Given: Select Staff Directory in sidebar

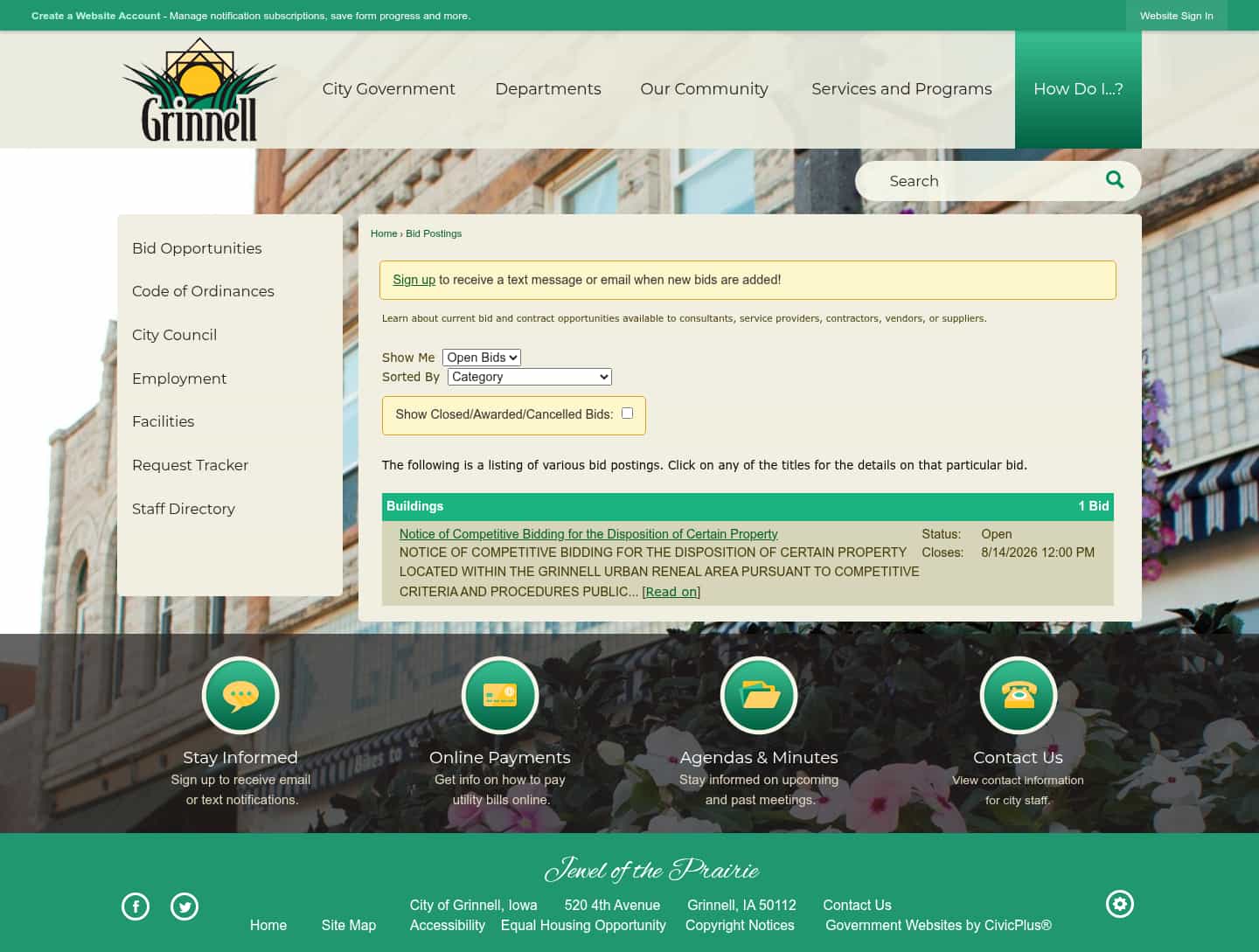Looking at the screenshot, I should 184,509.
